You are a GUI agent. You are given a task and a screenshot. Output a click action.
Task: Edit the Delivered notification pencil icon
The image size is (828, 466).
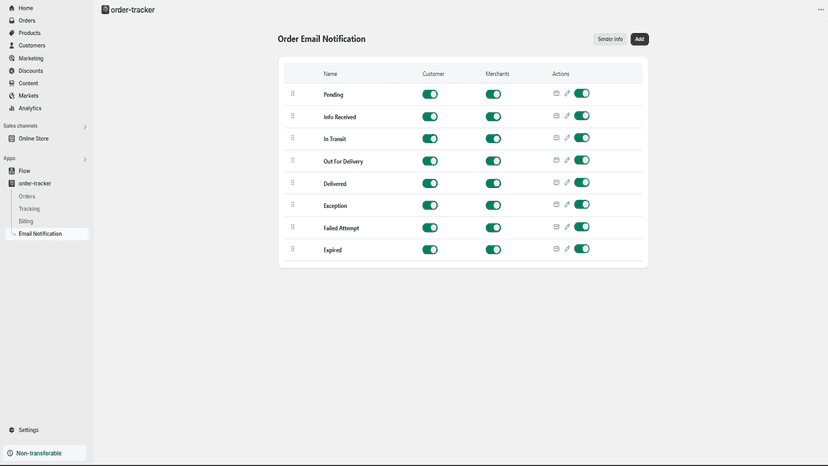[567, 182]
